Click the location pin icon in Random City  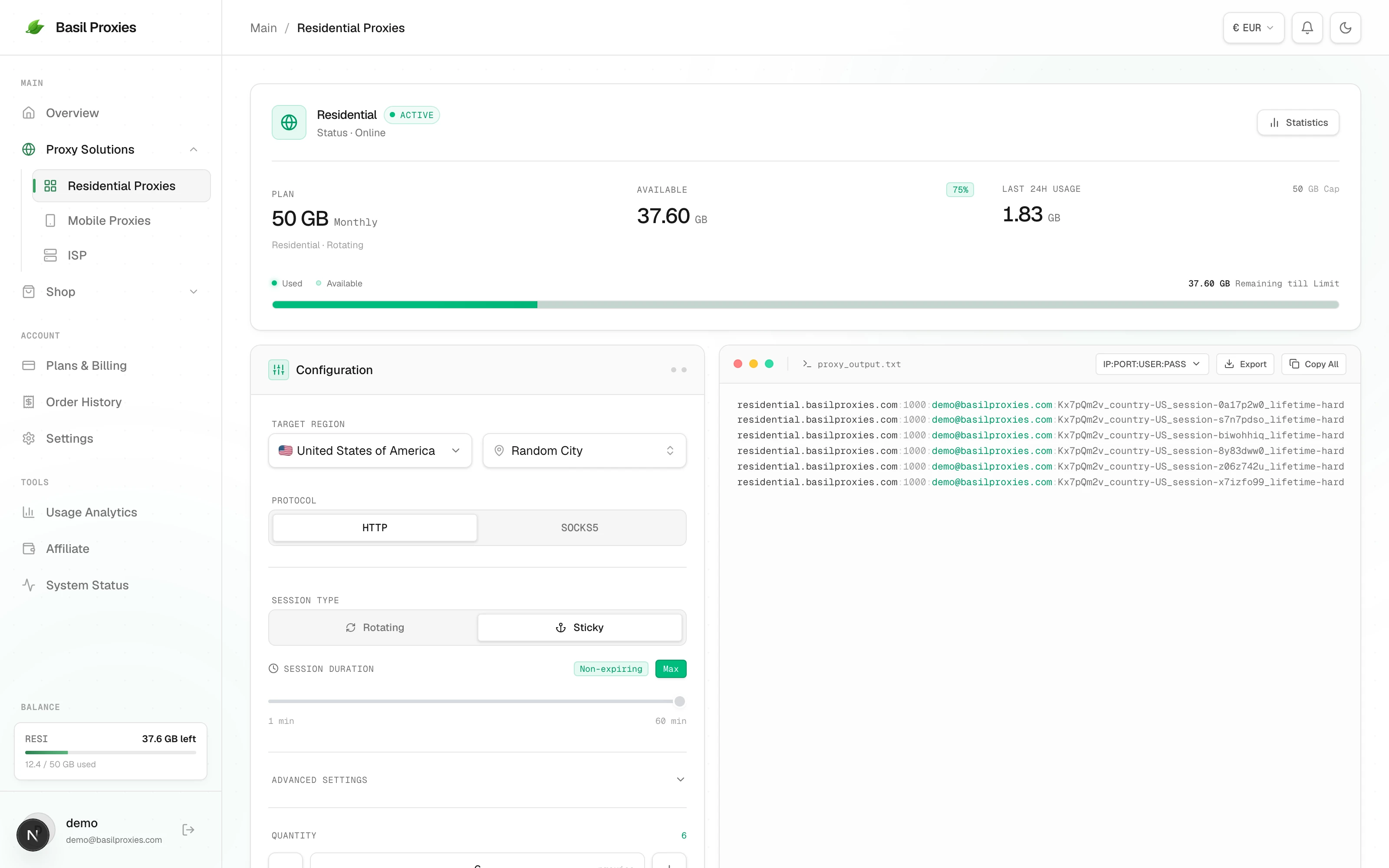(499, 450)
